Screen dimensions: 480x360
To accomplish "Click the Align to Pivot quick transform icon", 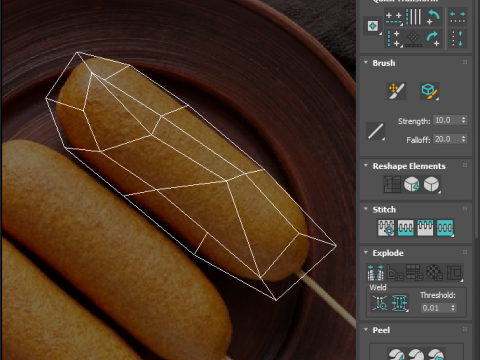I will click(x=373, y=26).
